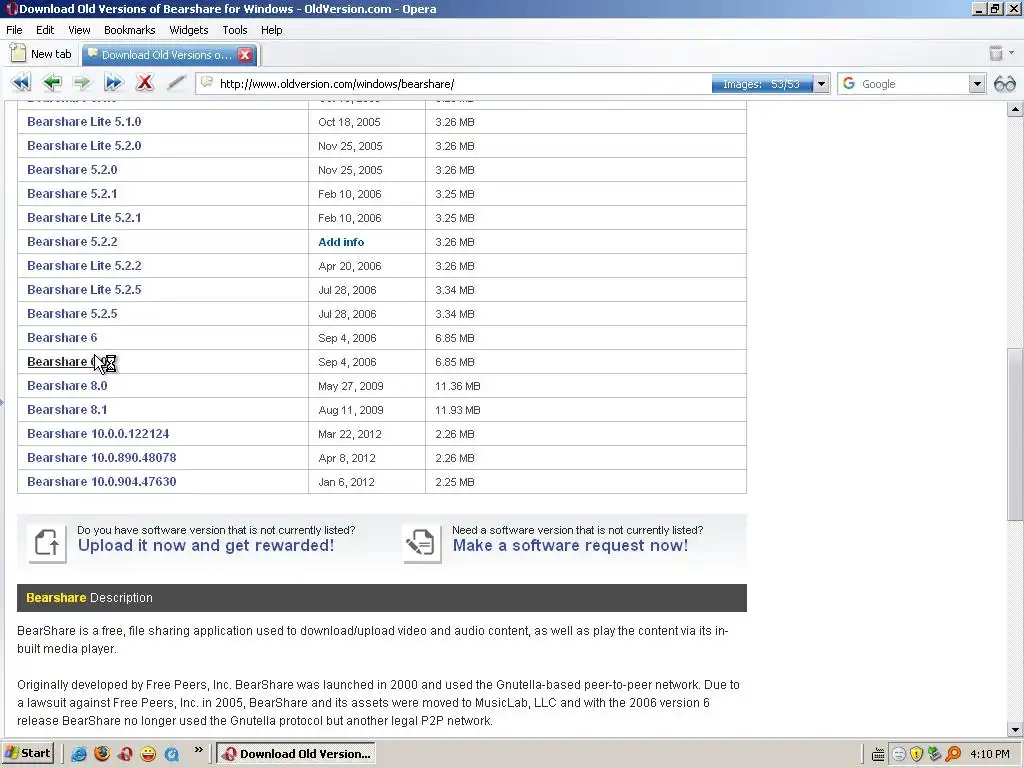Open the Bearshare 8.1 link
This screenshot has width=1024, height=768.
[67, 409]
